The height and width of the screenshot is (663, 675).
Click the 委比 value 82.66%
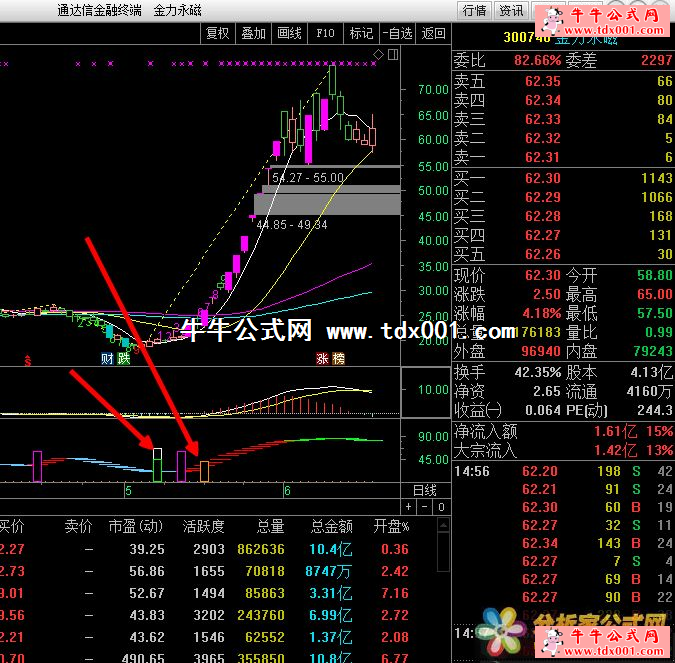[x=538, y=60]
